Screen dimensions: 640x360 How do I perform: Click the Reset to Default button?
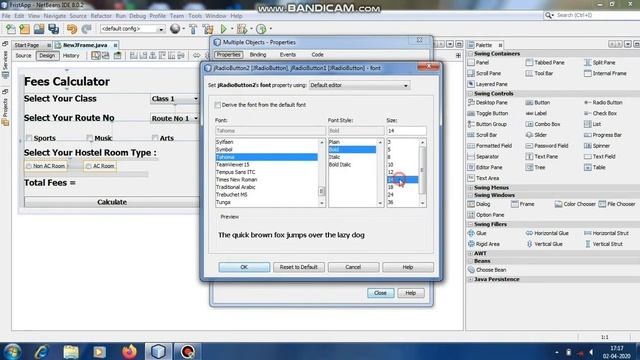[x=299, y=267]
